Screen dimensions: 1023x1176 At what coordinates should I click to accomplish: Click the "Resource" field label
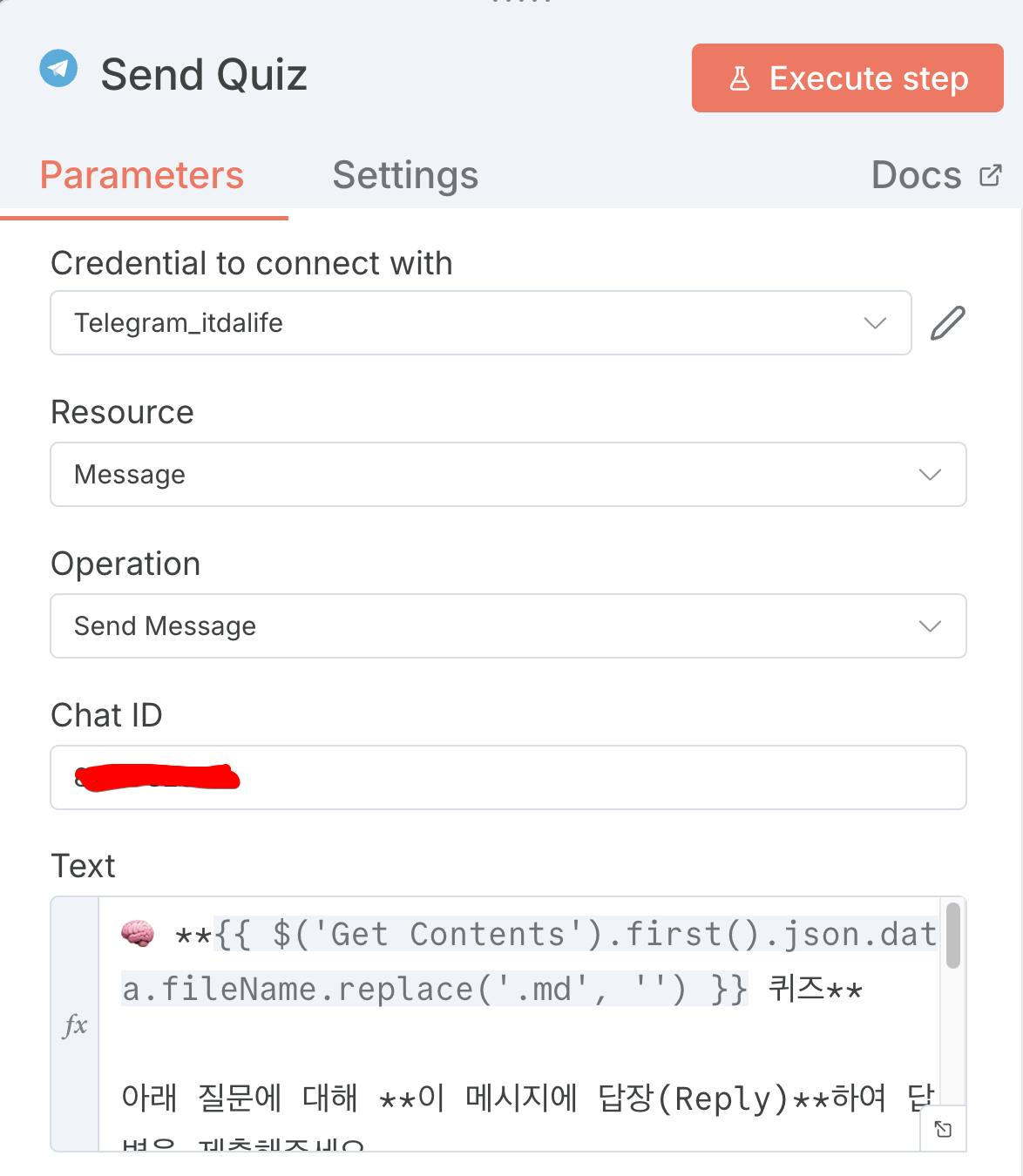pos(122,412)
